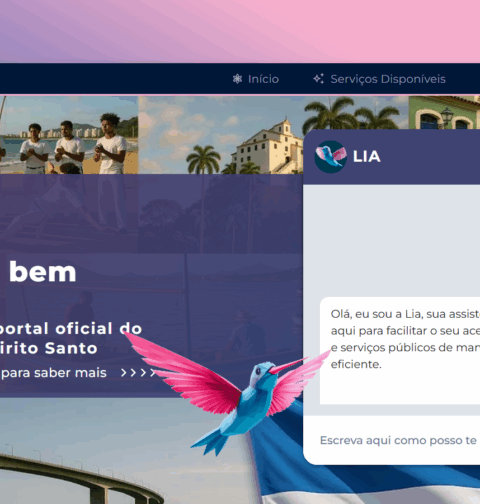Click the sparkle icon beside Serviços Disponíveis
Viewport: 480px width, 504px height.
[318, 79]
